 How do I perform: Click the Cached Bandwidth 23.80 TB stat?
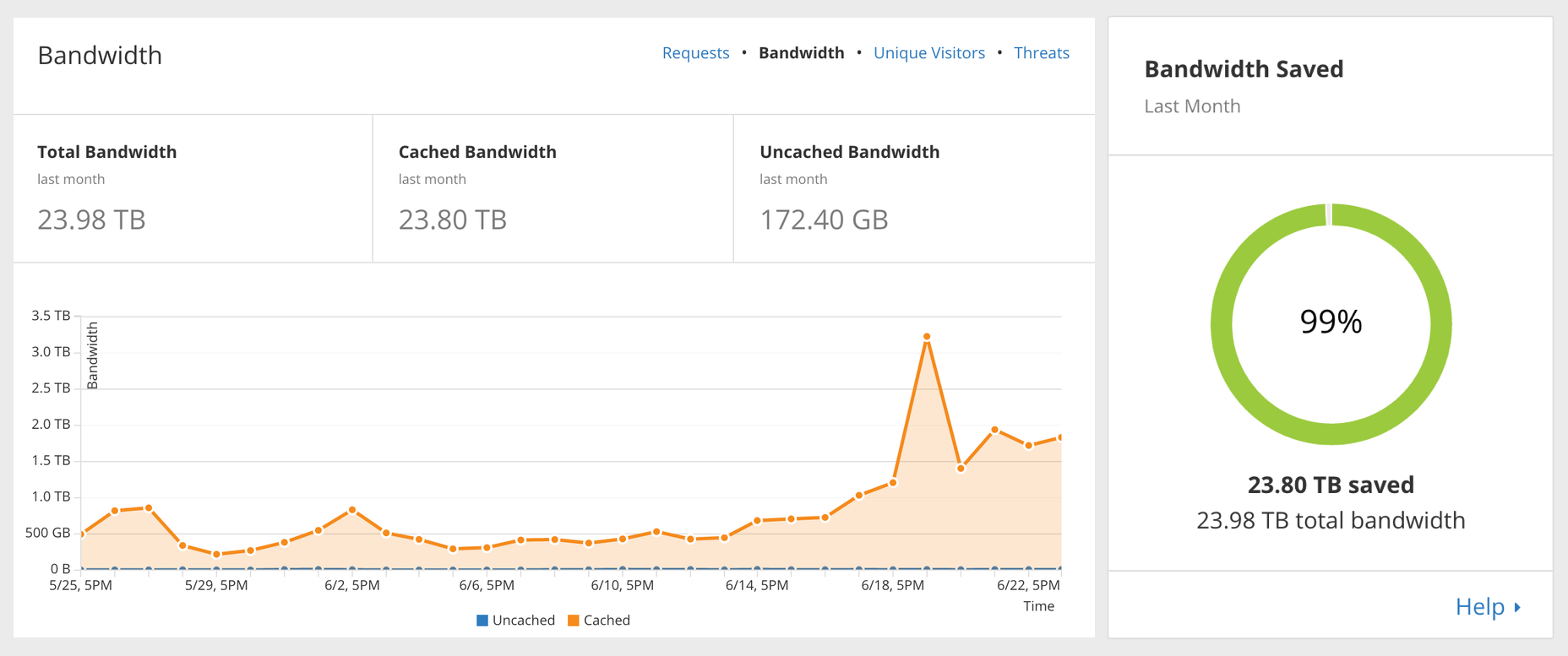pos(452,220)
